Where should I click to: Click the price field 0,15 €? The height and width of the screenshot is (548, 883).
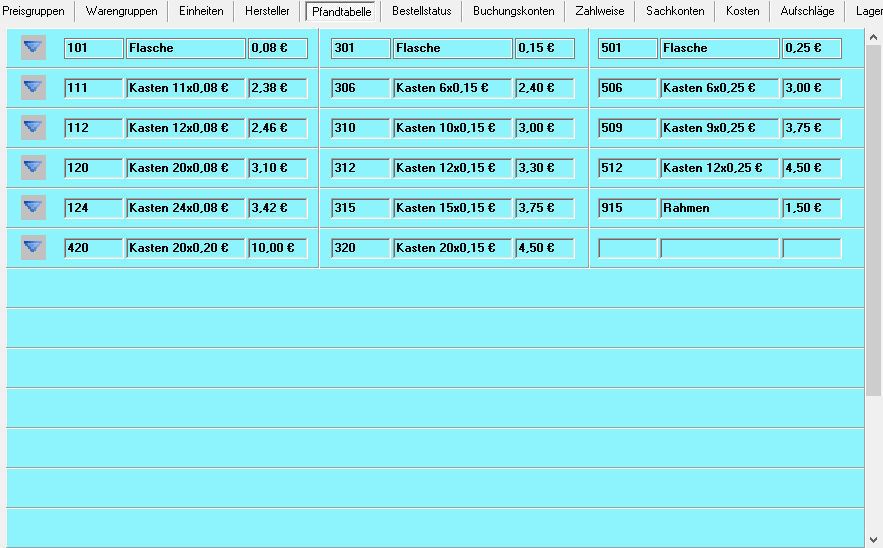click(x=545, y=48)
